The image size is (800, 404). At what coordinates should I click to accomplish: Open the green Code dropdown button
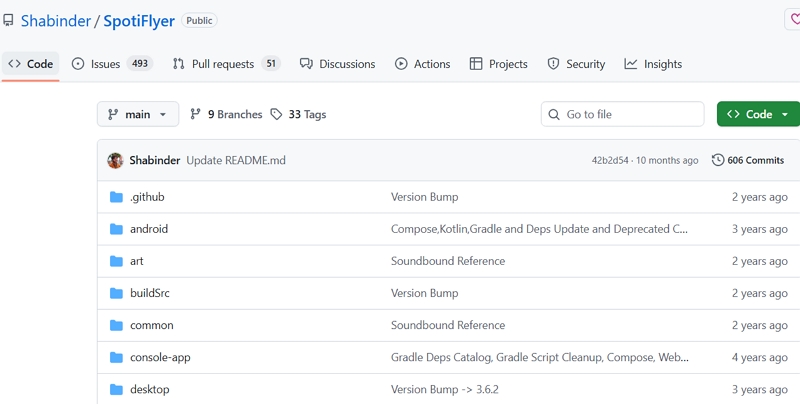[x=758, y=114]
